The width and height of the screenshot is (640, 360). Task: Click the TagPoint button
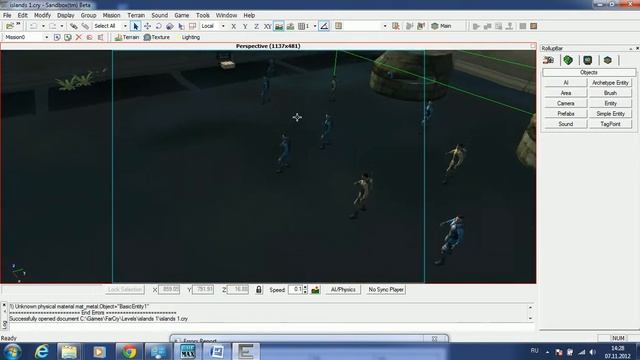click(610, 124)
